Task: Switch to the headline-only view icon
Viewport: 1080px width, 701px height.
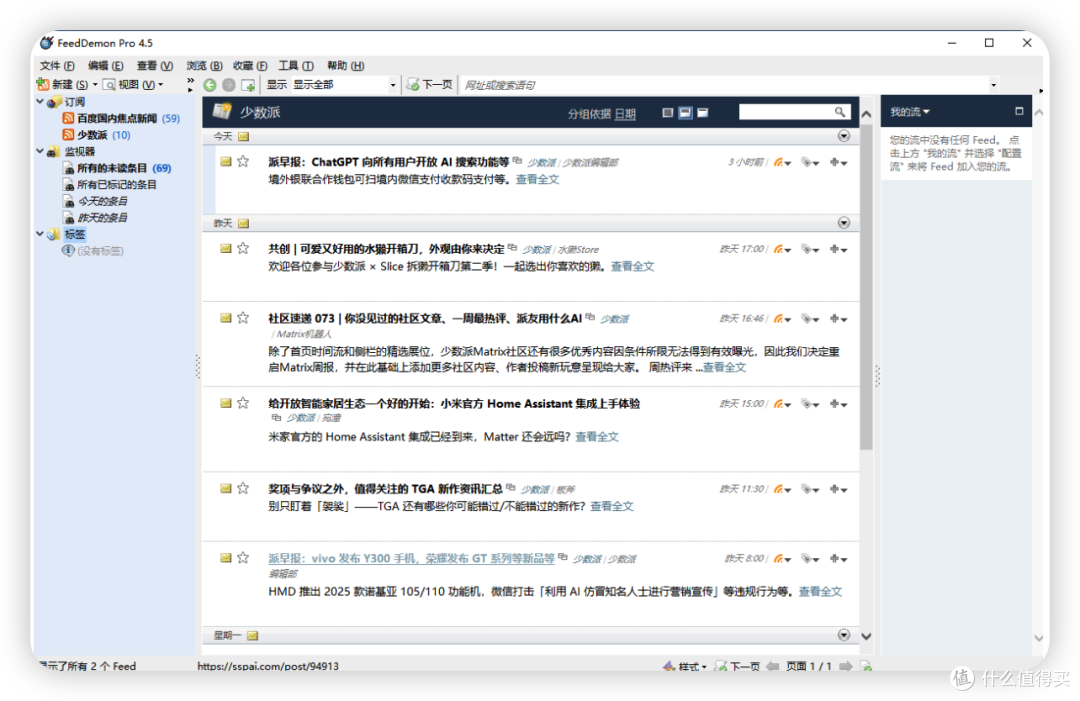Action: point(667,112)
